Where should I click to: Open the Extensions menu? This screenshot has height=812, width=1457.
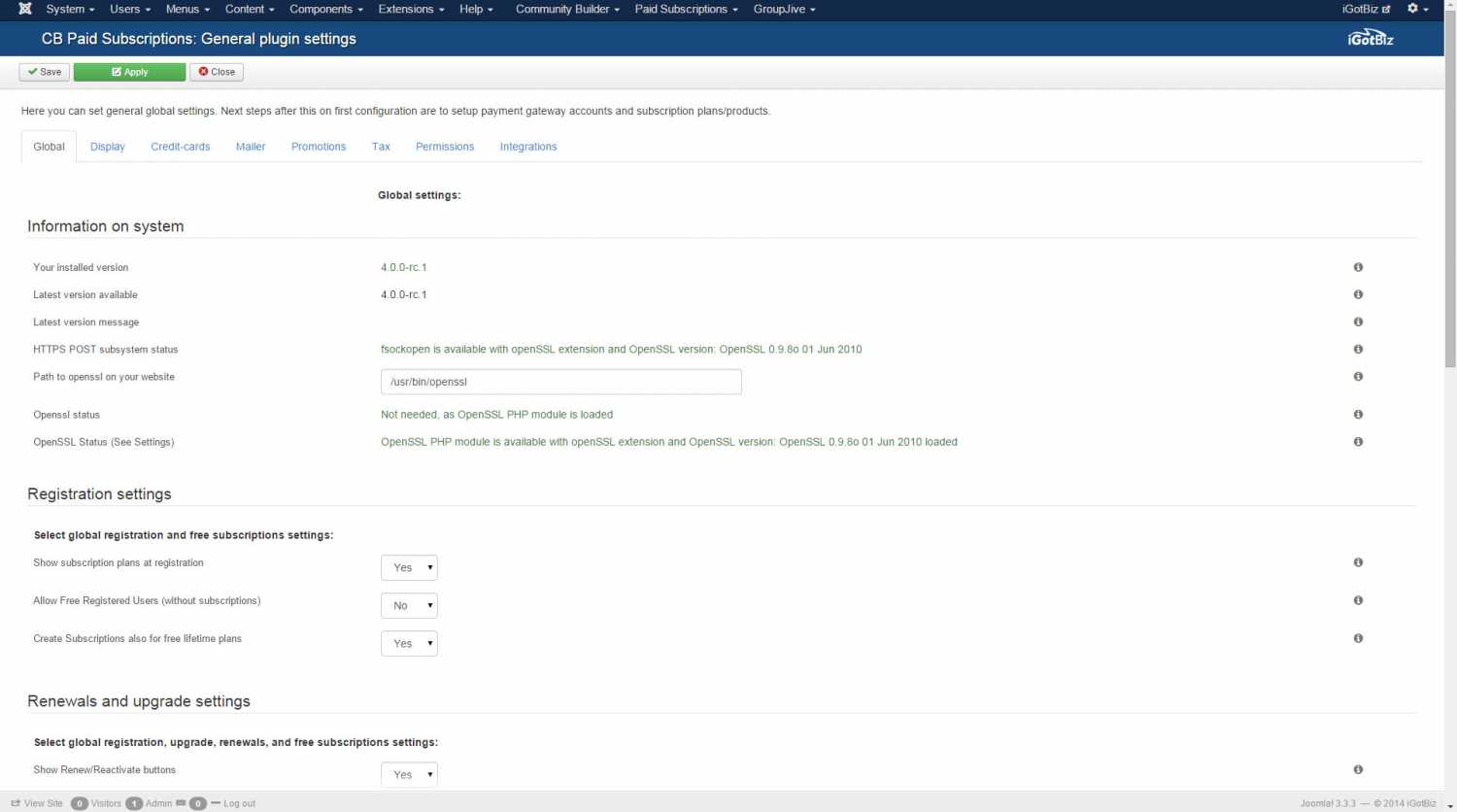411,9
